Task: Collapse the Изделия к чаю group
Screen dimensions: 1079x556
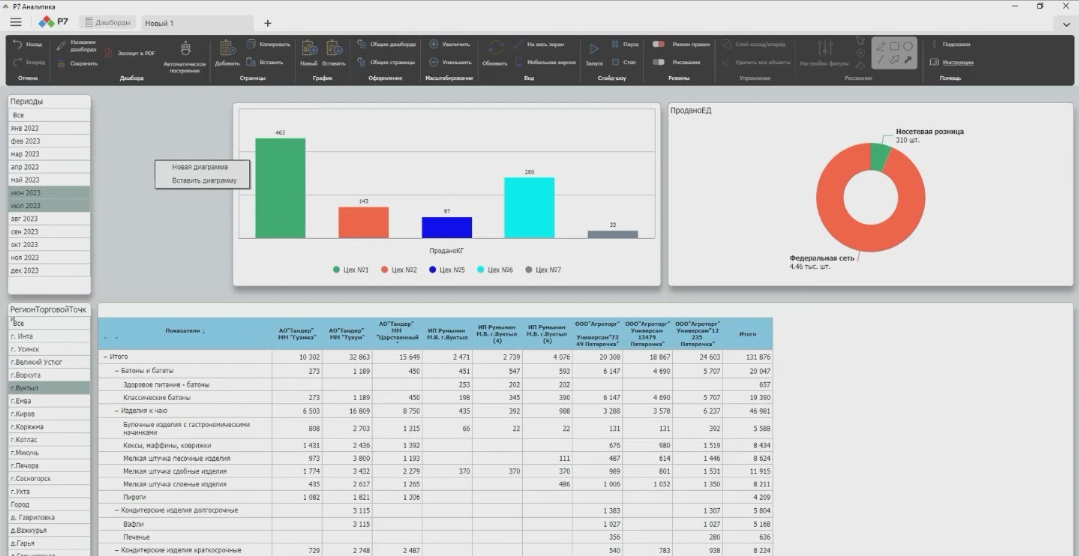Action: point(117,410)
